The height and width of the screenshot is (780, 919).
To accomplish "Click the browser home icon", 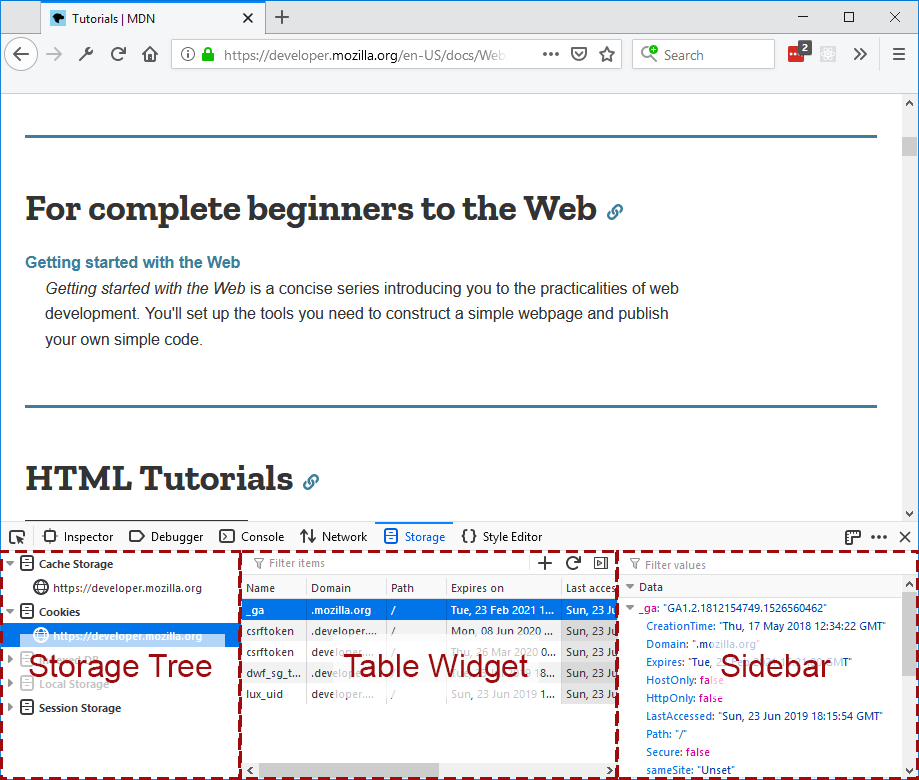I will pos(150,55).
